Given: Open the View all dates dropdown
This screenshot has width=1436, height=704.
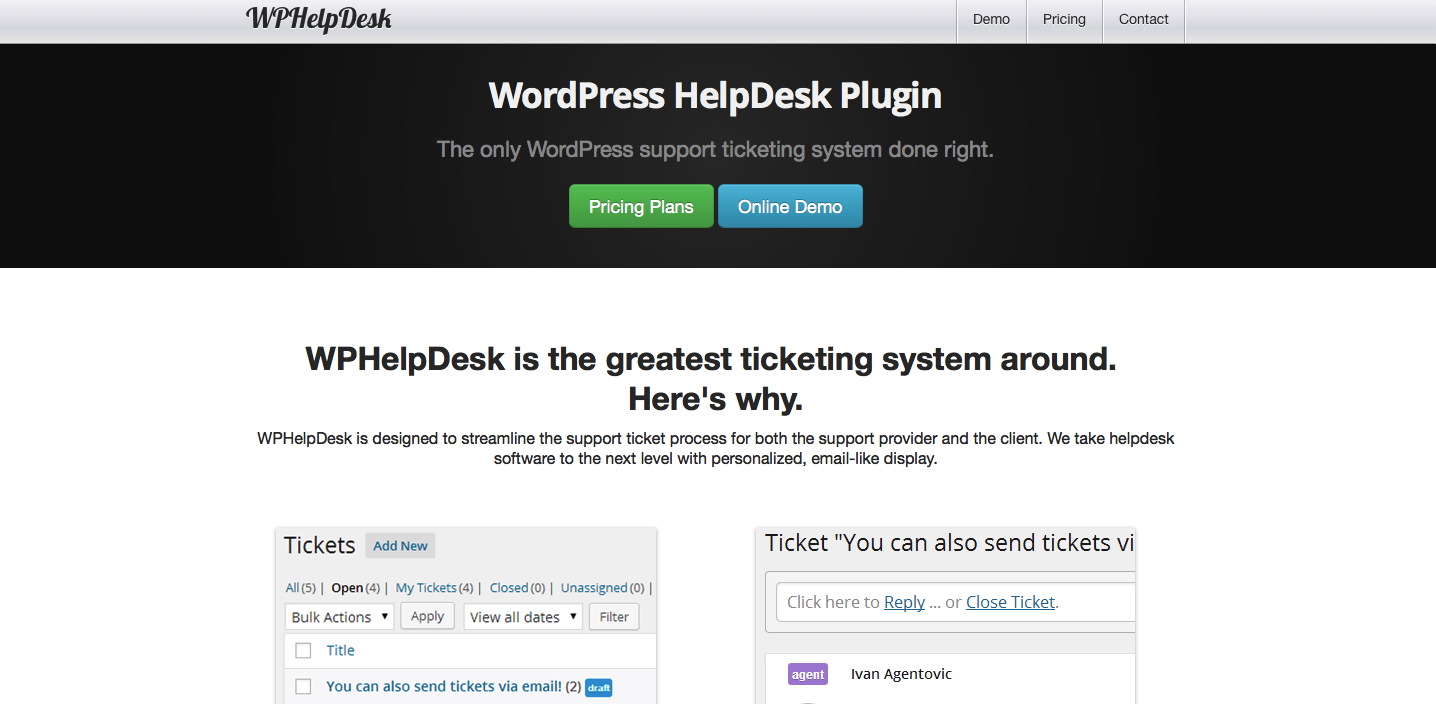Looking at the screenshot, I should tap(523, 617).
